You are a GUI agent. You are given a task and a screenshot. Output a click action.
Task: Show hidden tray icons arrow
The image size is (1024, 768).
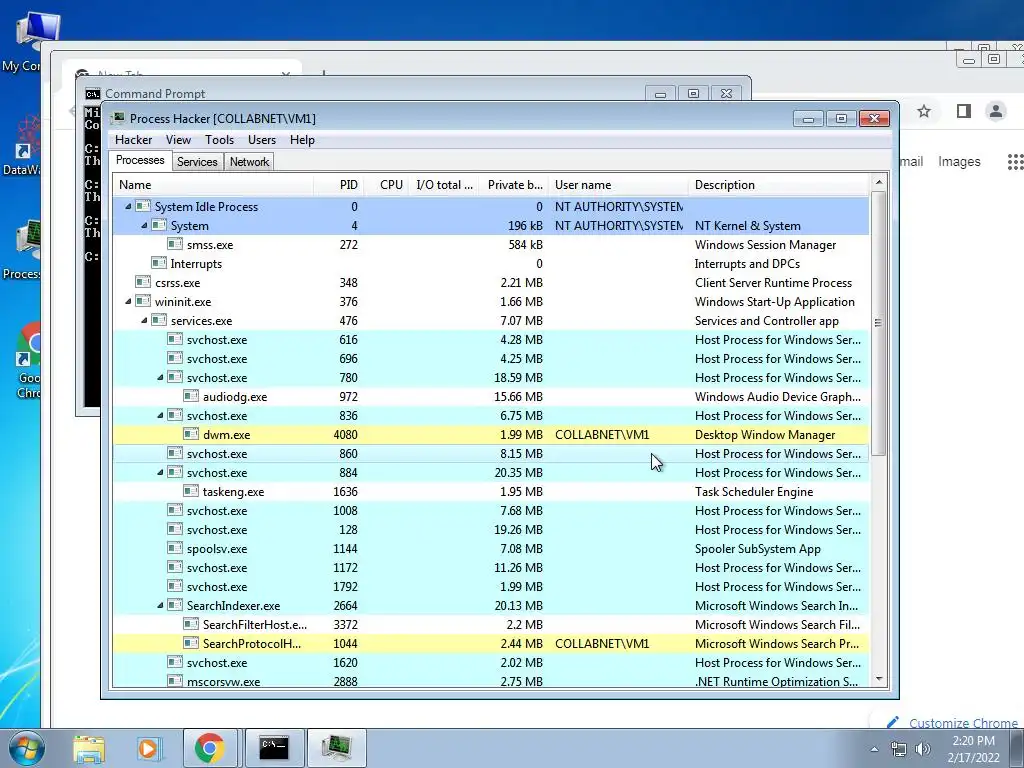point(874,749)
